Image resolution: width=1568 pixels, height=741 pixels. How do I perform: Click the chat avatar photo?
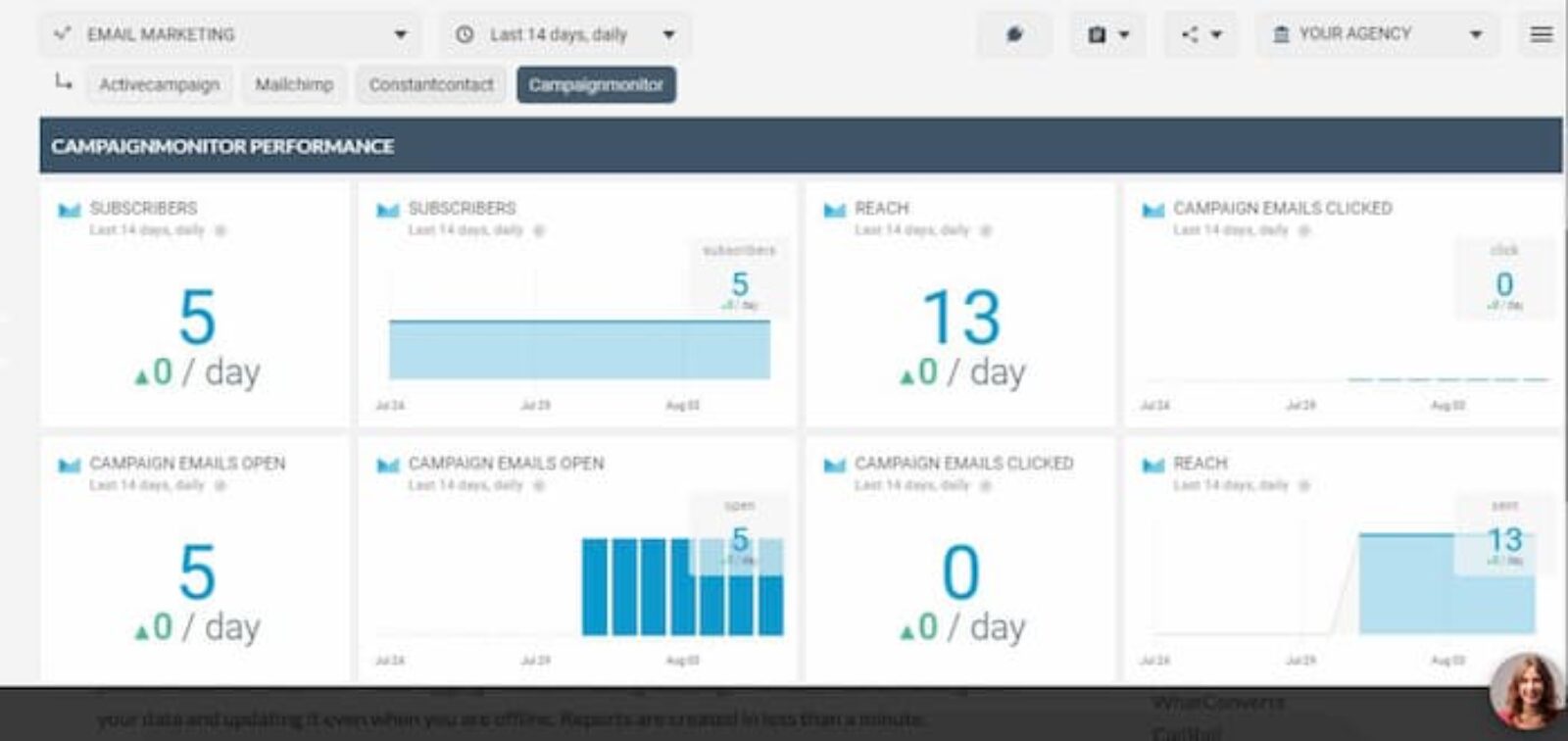(1526, 691)
